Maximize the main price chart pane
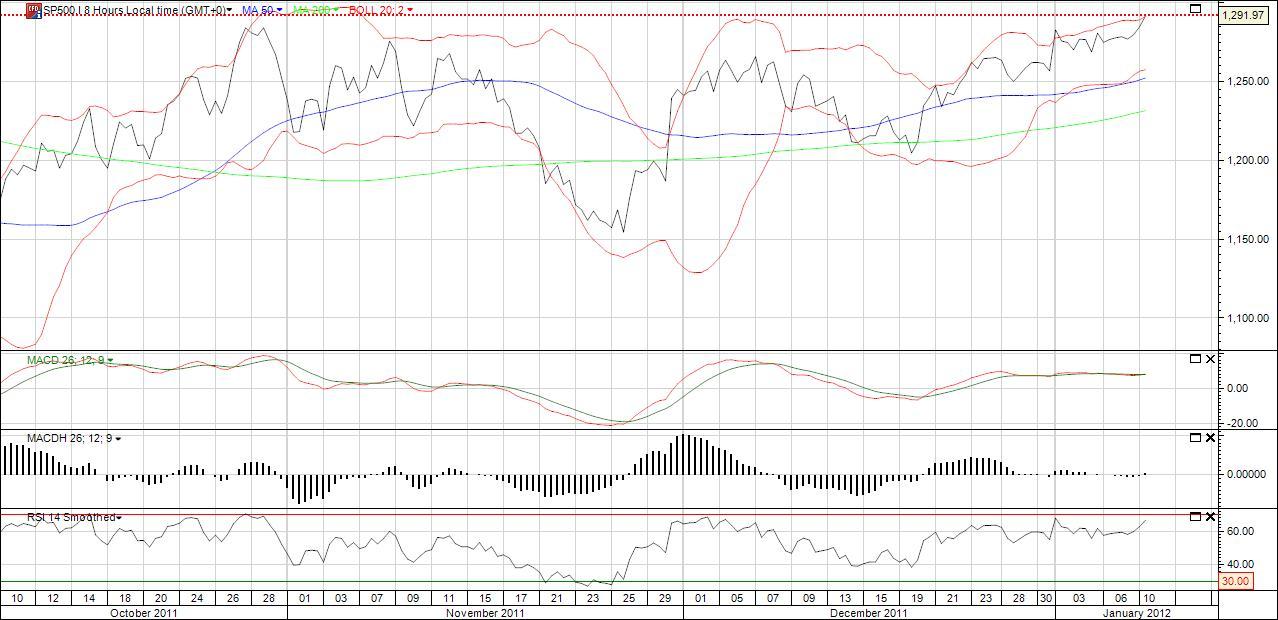This screenshot has height=620, width=1278. pyautogui.click(x=1196, y=9)
